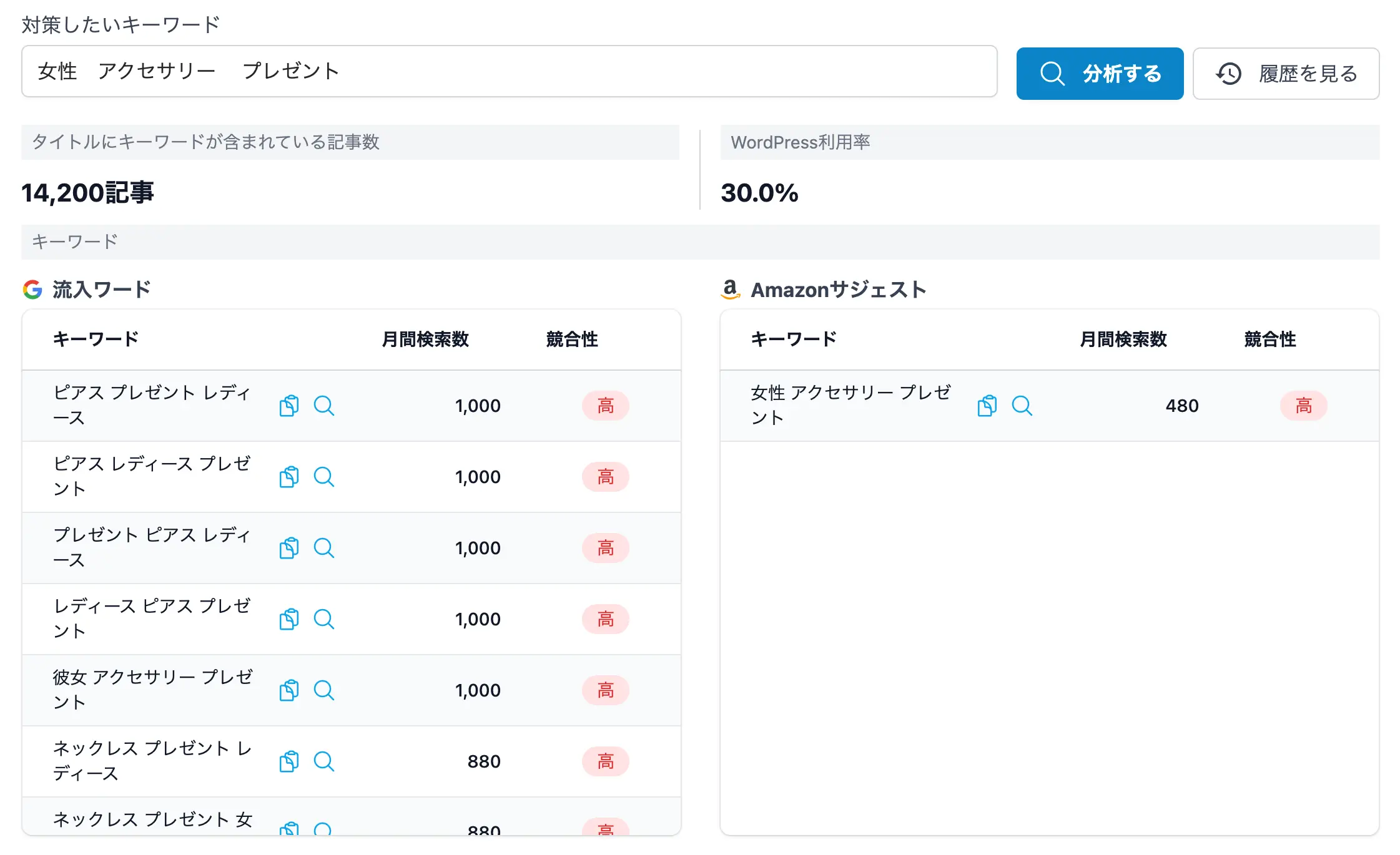Click the 高 badge in Amazon suggestion row
1400x855 pixels.
pyautogui.click(x=1303, y=406)
